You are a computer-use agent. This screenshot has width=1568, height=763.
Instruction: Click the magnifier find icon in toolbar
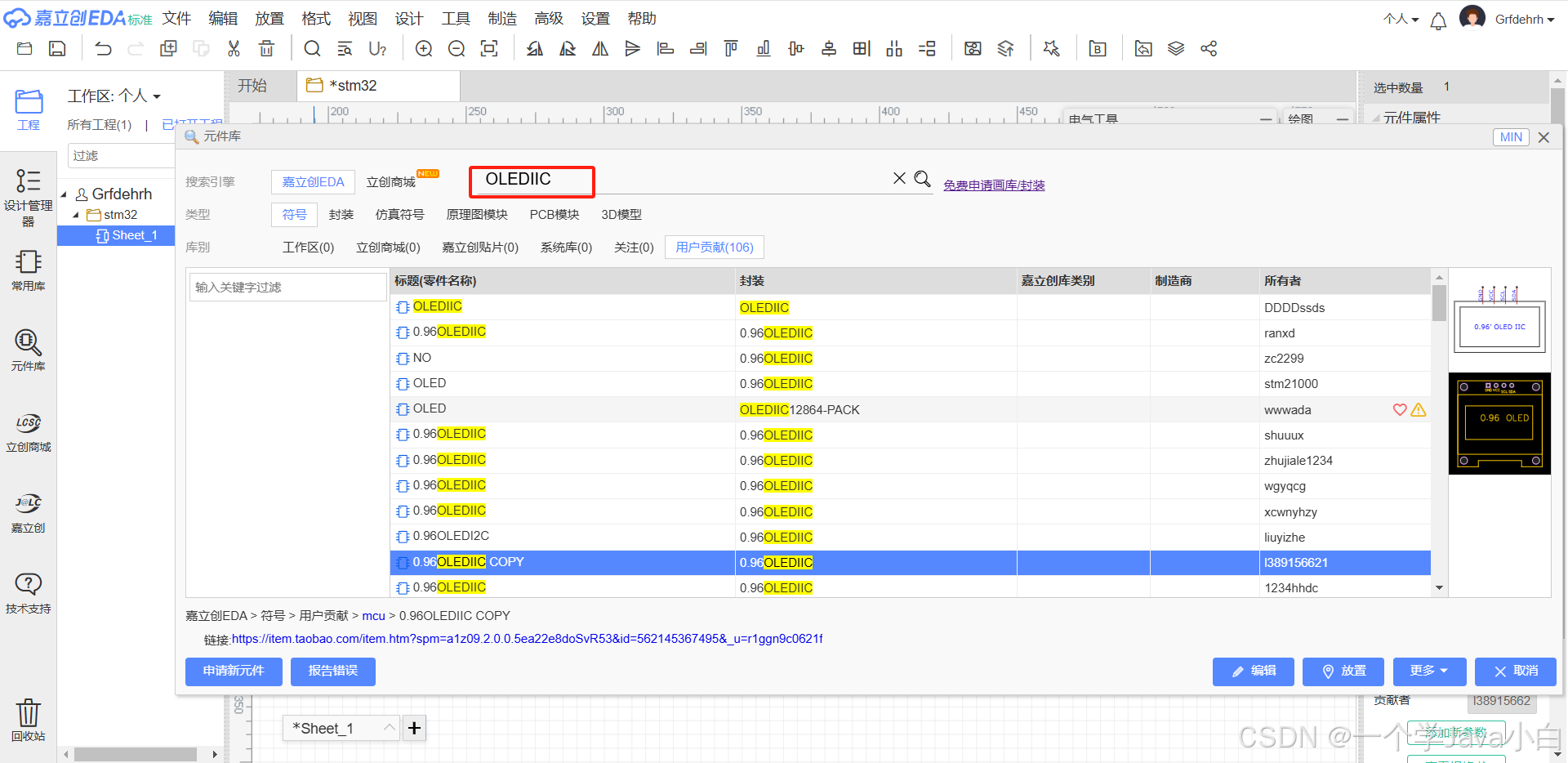pos(312,49)
